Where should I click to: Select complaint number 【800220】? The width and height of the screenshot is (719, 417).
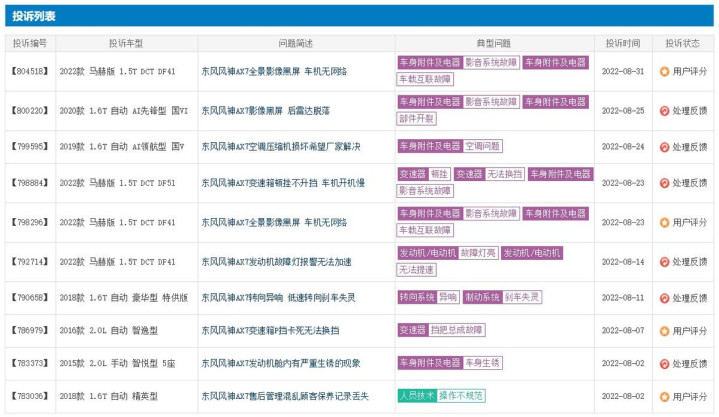(30, 111)
